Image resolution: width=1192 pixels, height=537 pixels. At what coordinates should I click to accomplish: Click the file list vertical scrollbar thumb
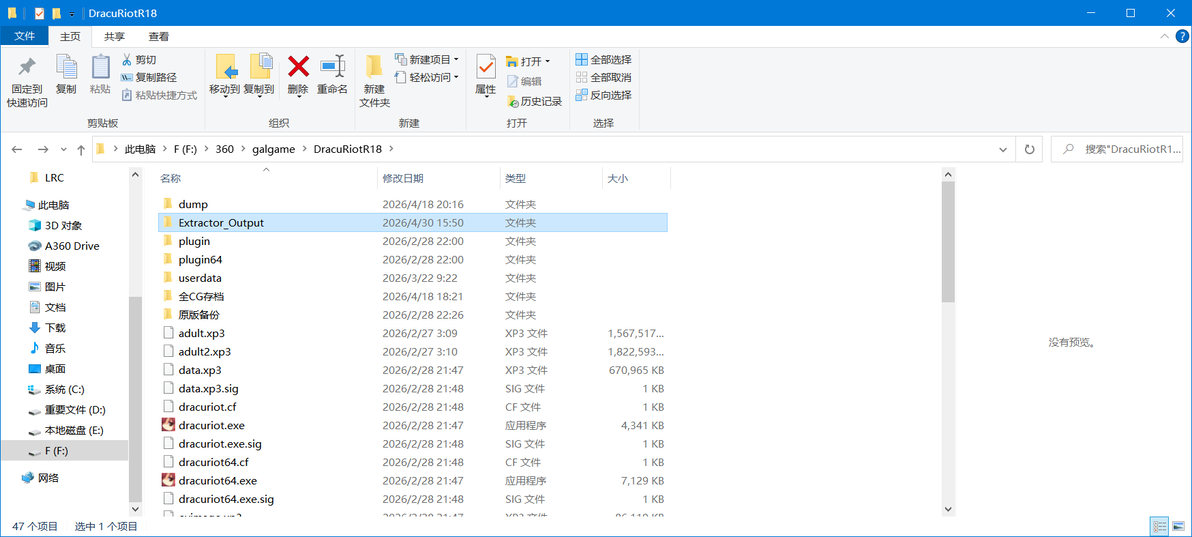point(948,243)
